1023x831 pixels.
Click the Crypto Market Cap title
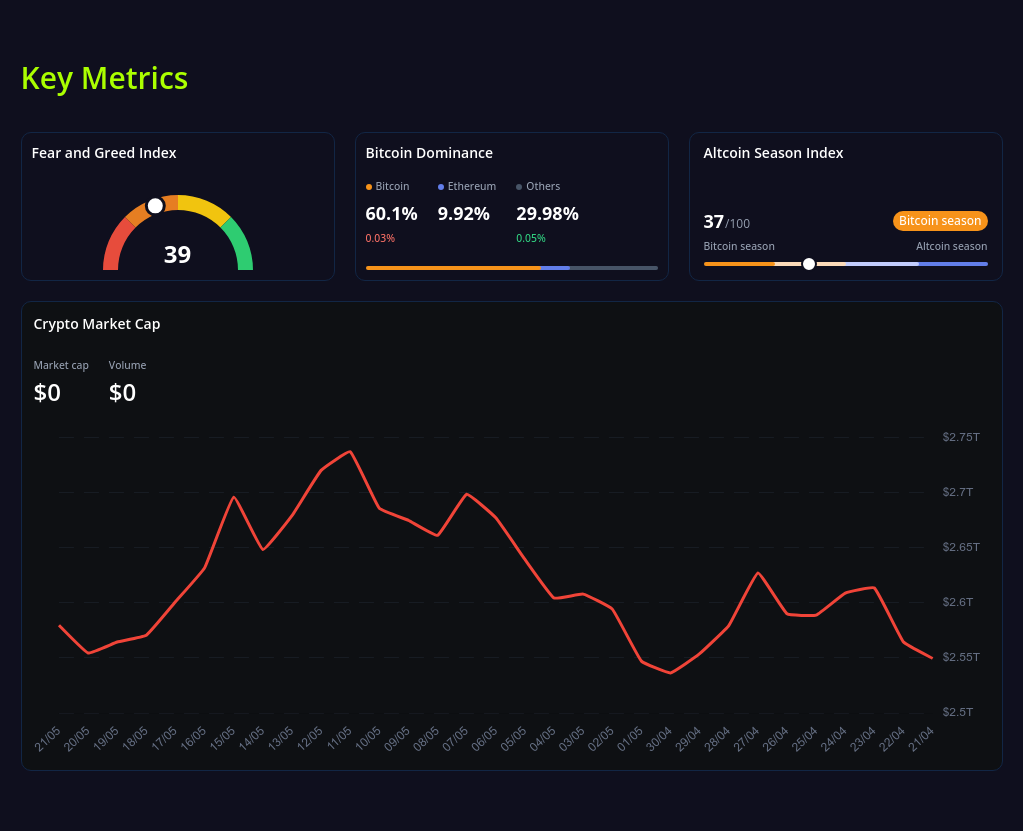pos(97,324)
